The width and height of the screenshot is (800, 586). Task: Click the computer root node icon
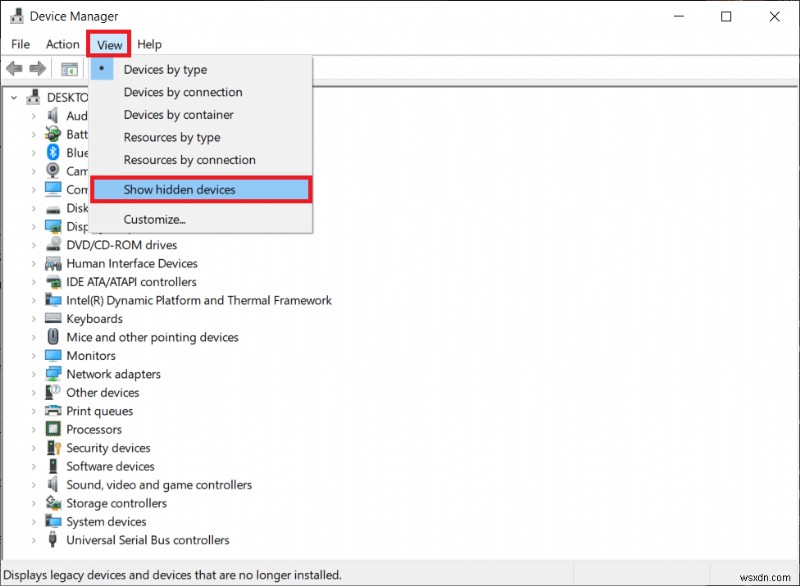(x=34, y=97)
